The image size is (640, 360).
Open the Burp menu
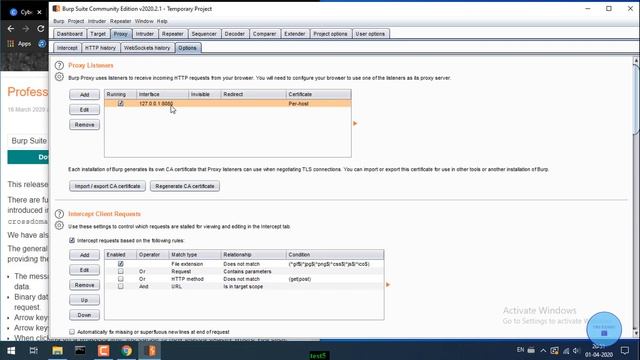tap(59, 21)
